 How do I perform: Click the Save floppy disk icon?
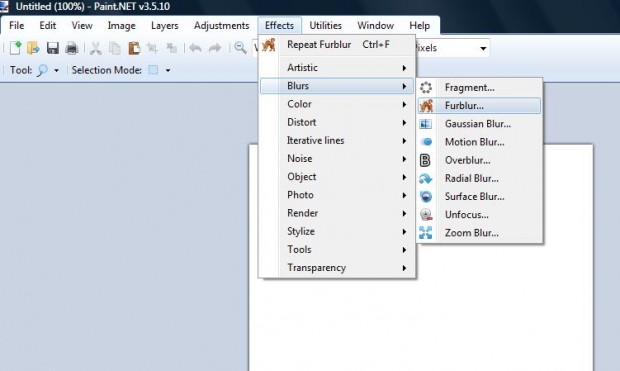(53, 48)
